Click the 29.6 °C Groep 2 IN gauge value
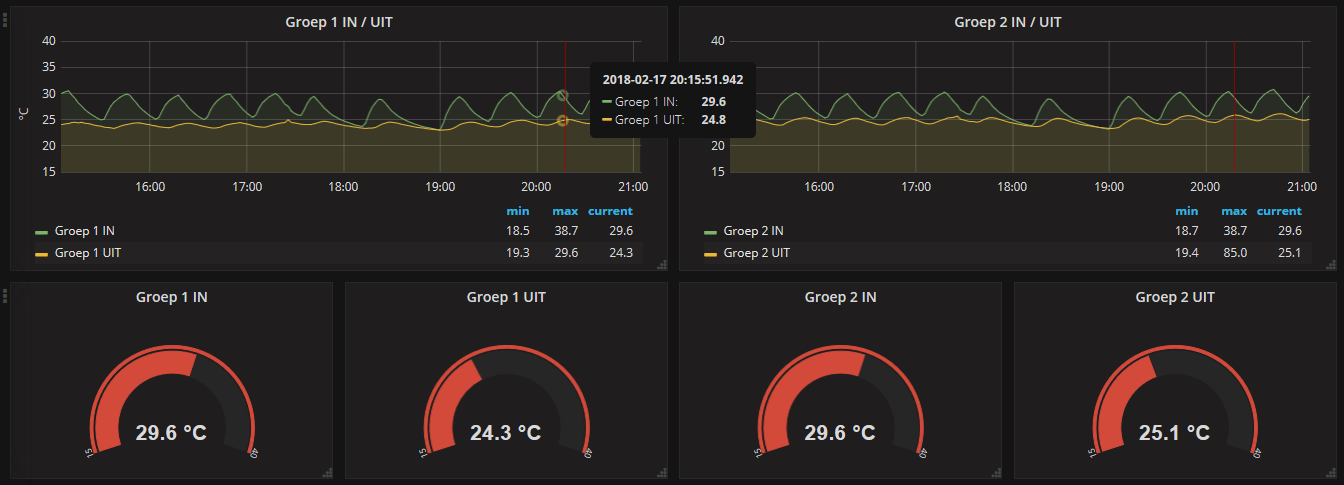Viewport: 1344px width, 485px height. coord(840,433)
